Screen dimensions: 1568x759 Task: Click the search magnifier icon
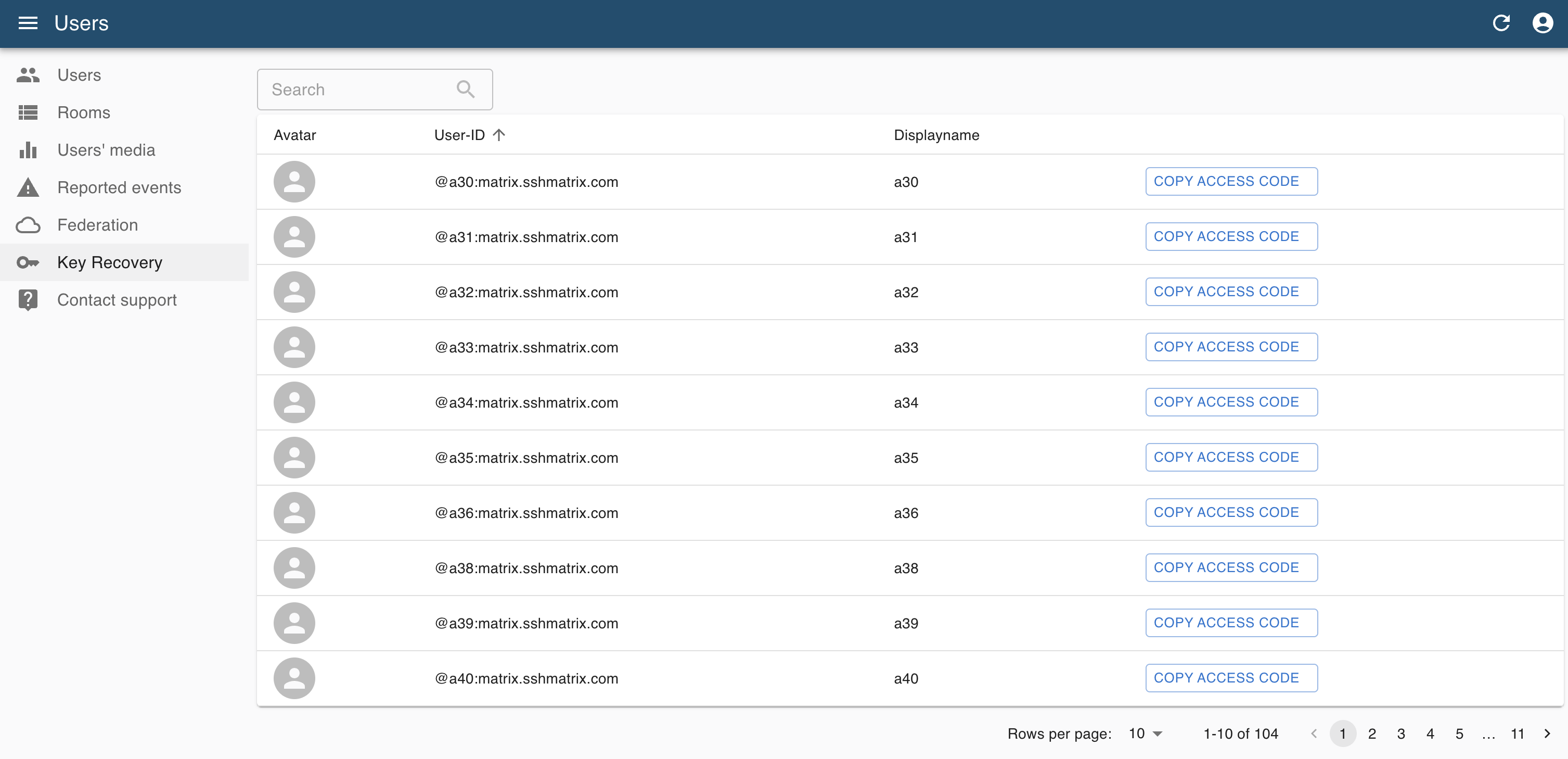click(x=466, y=90)
